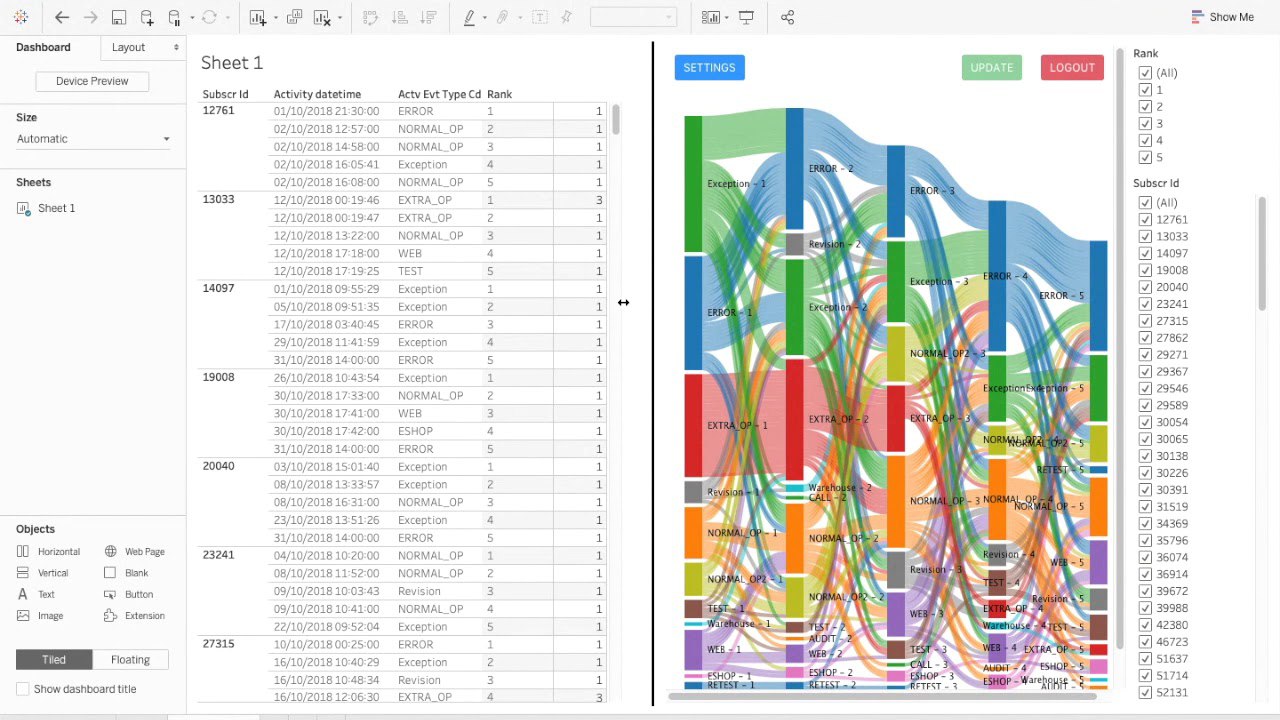
Task: Click the Pause Auto Updates icon
Action: [174, 17]
